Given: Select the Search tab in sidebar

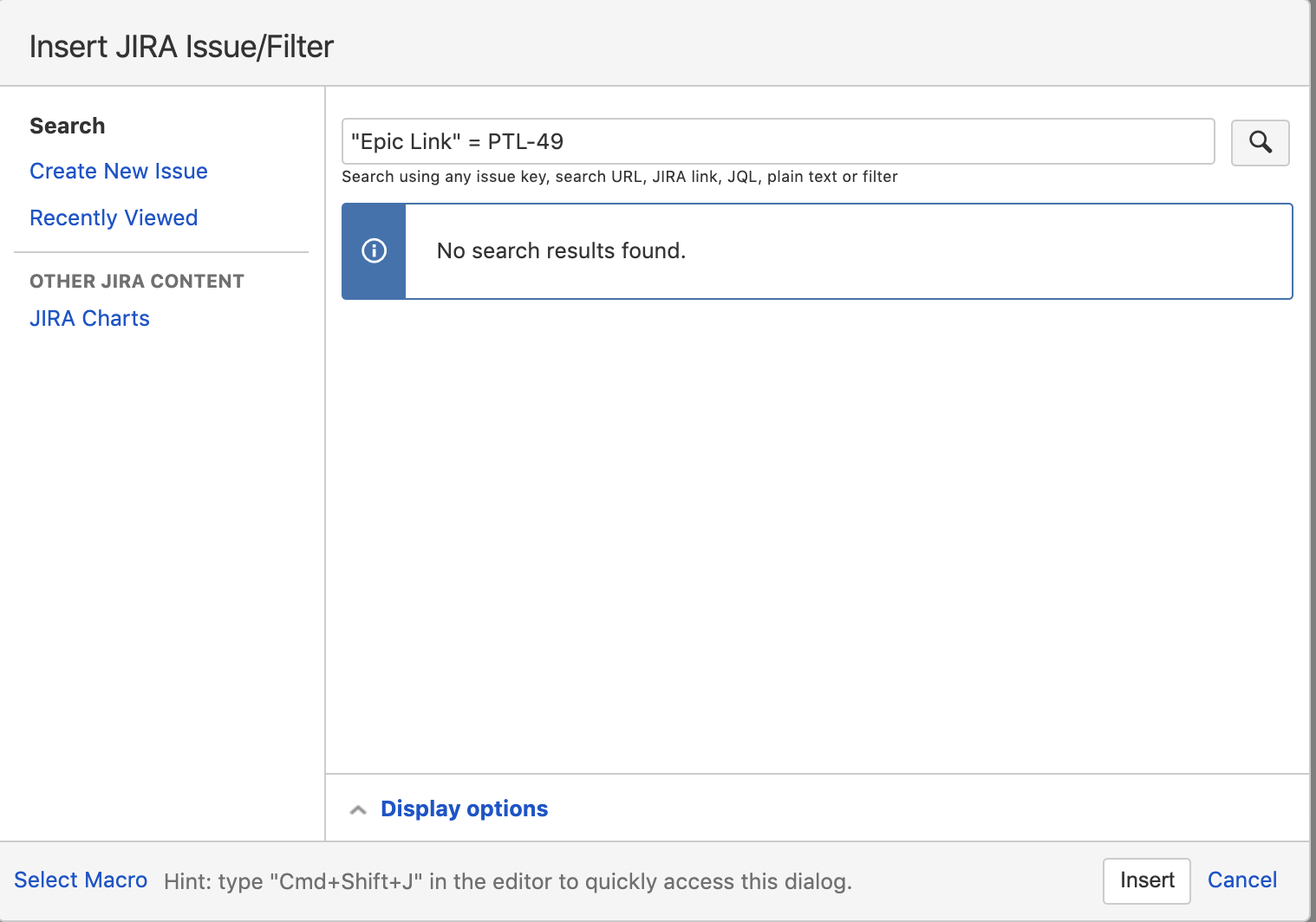Looking at the screenshot, I should (68, 126).
